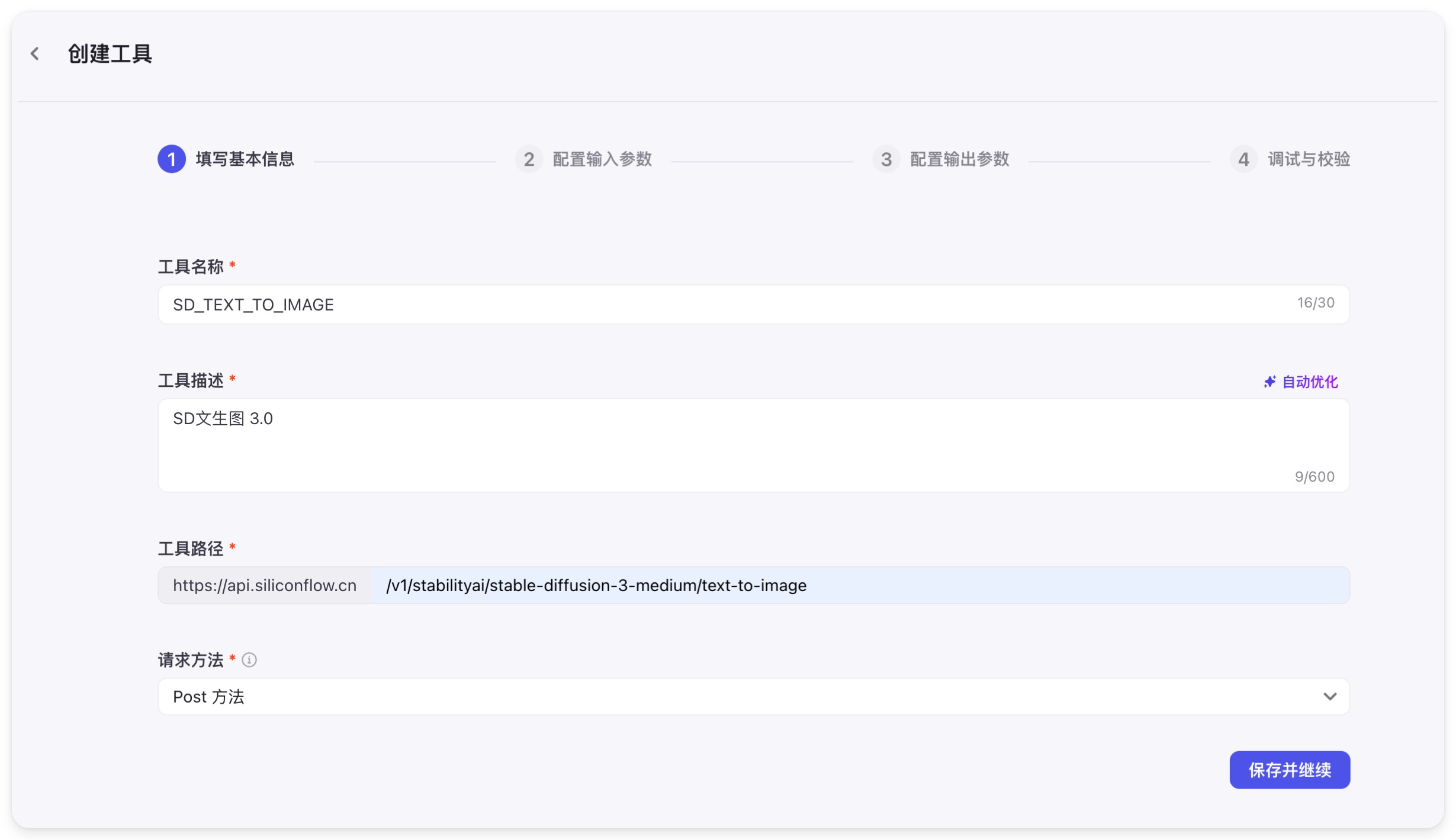Click inside the 工具描述 text area
This screenshot has width=1456, height=840.
click(711, 445)
